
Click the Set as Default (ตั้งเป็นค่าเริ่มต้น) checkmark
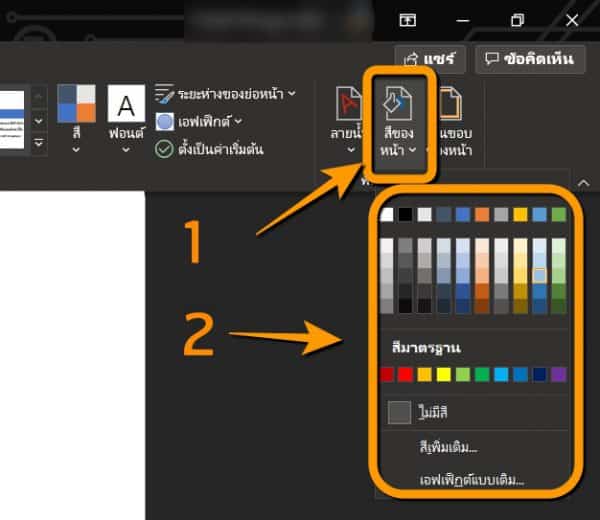point(165,148)
